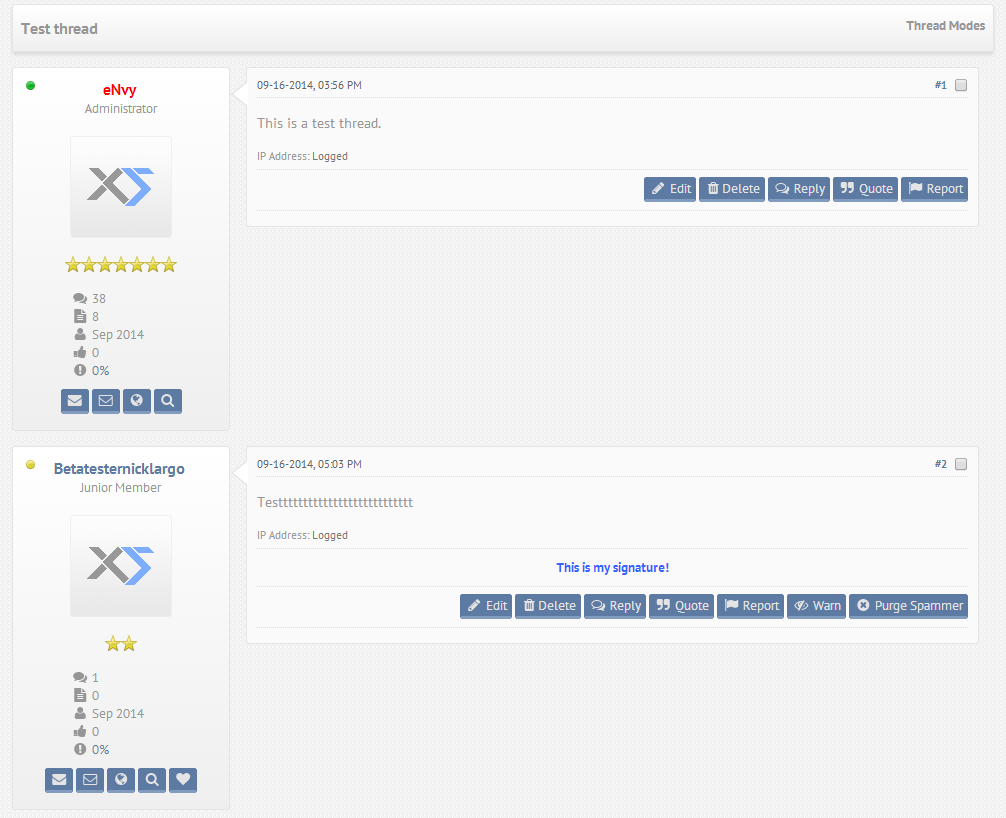Image resolution: width=1006 pixels, height=818 pixels.
Task: Click Betatesternicklargo's warning level 0%
Action: coord(101,750)
